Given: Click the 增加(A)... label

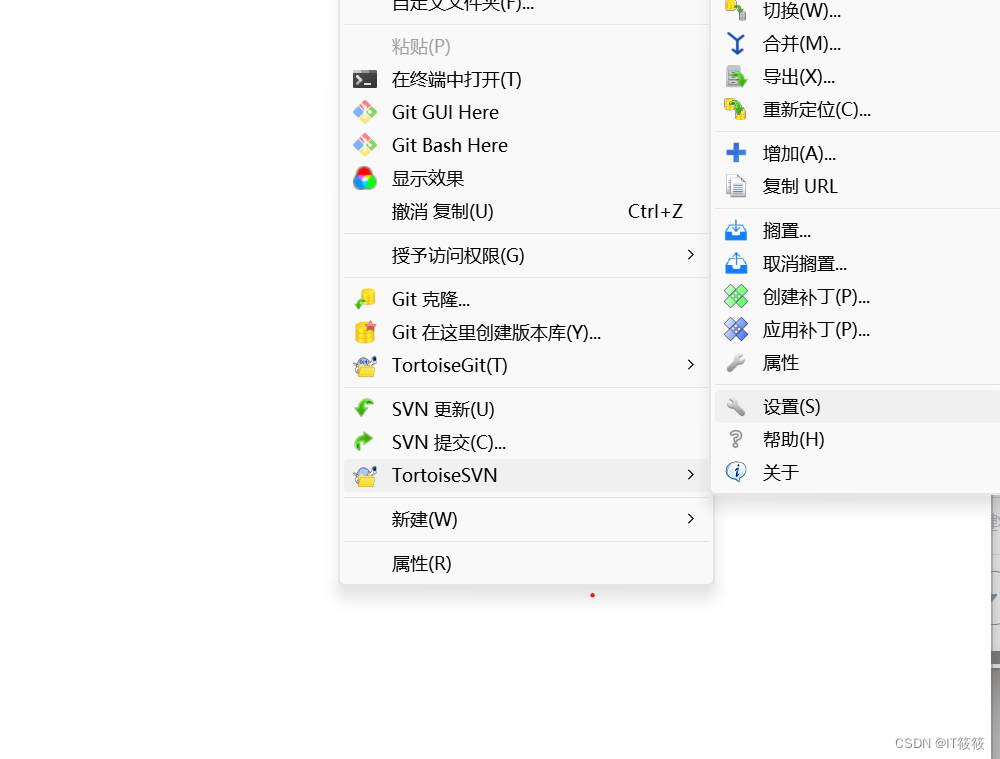Looking at the screenshot, I should pos(799,154).
